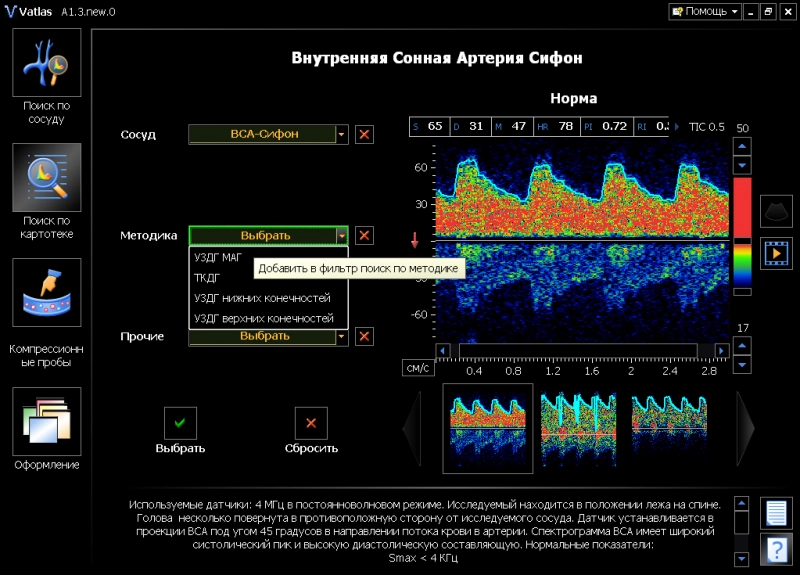The height and width of the screenshot is (575, 800).
Task: Clear the Прочие filter with red X
Action: [x=365, y=337]
